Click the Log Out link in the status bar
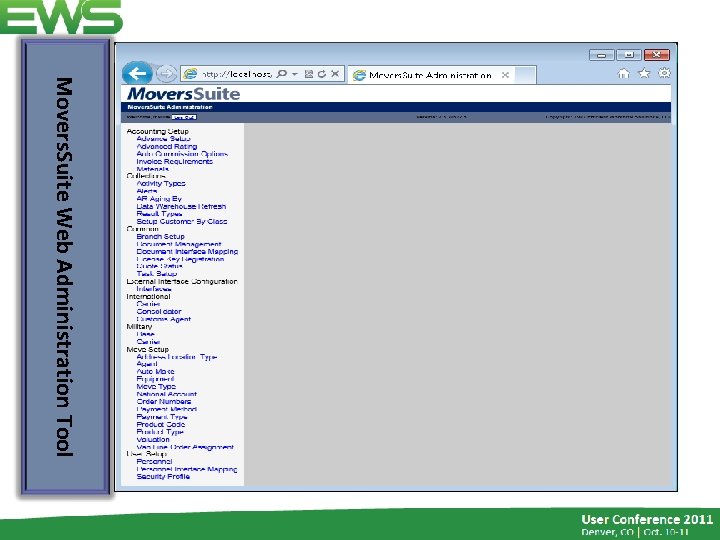 point(184,117)
